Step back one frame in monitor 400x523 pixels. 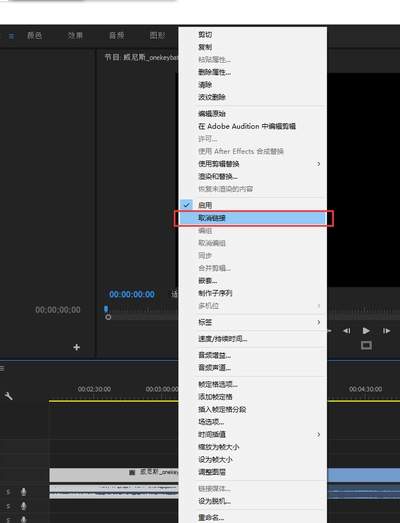347,331
